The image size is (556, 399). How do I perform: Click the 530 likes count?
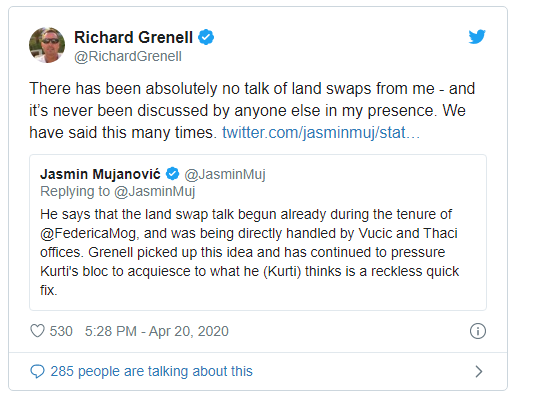point(61,331)
